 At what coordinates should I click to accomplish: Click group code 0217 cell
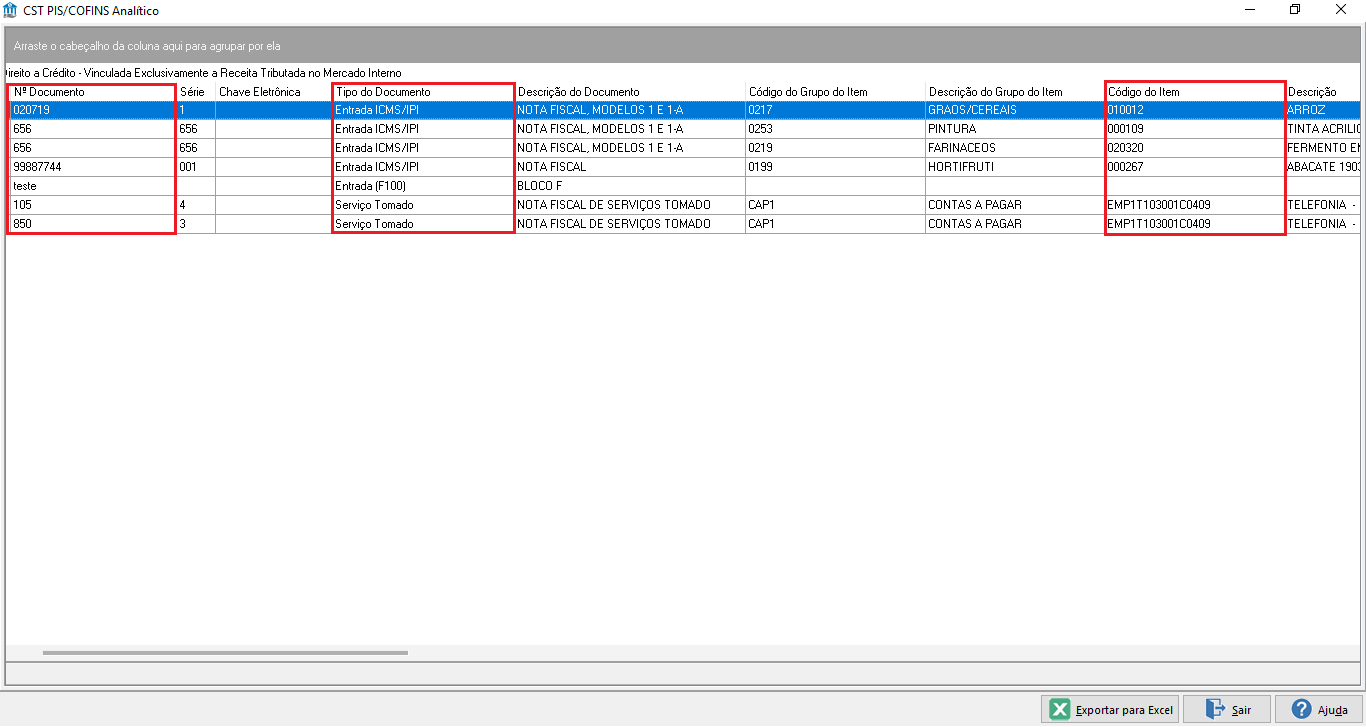tap(835, 110)
